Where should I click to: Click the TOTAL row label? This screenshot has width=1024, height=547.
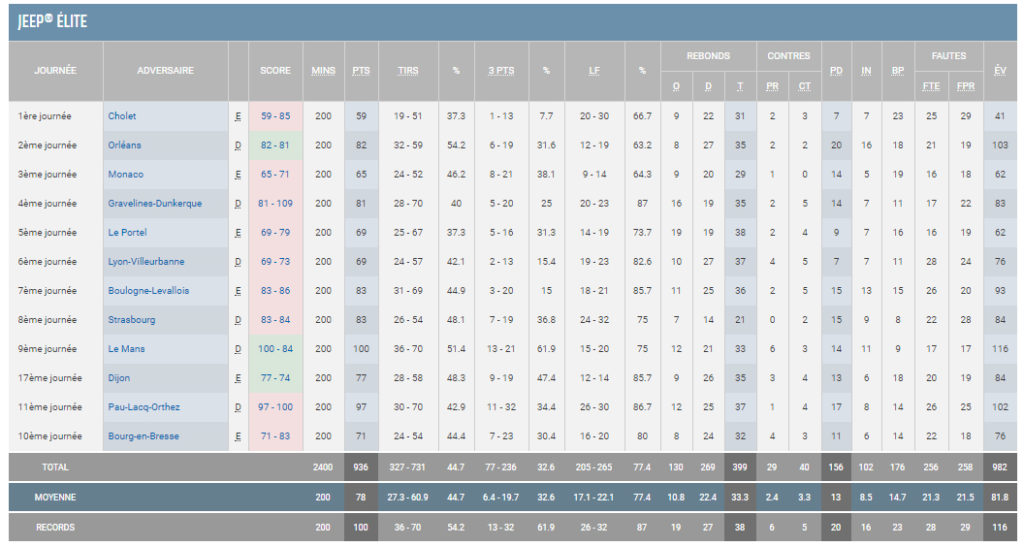click(x=56, y=467)
